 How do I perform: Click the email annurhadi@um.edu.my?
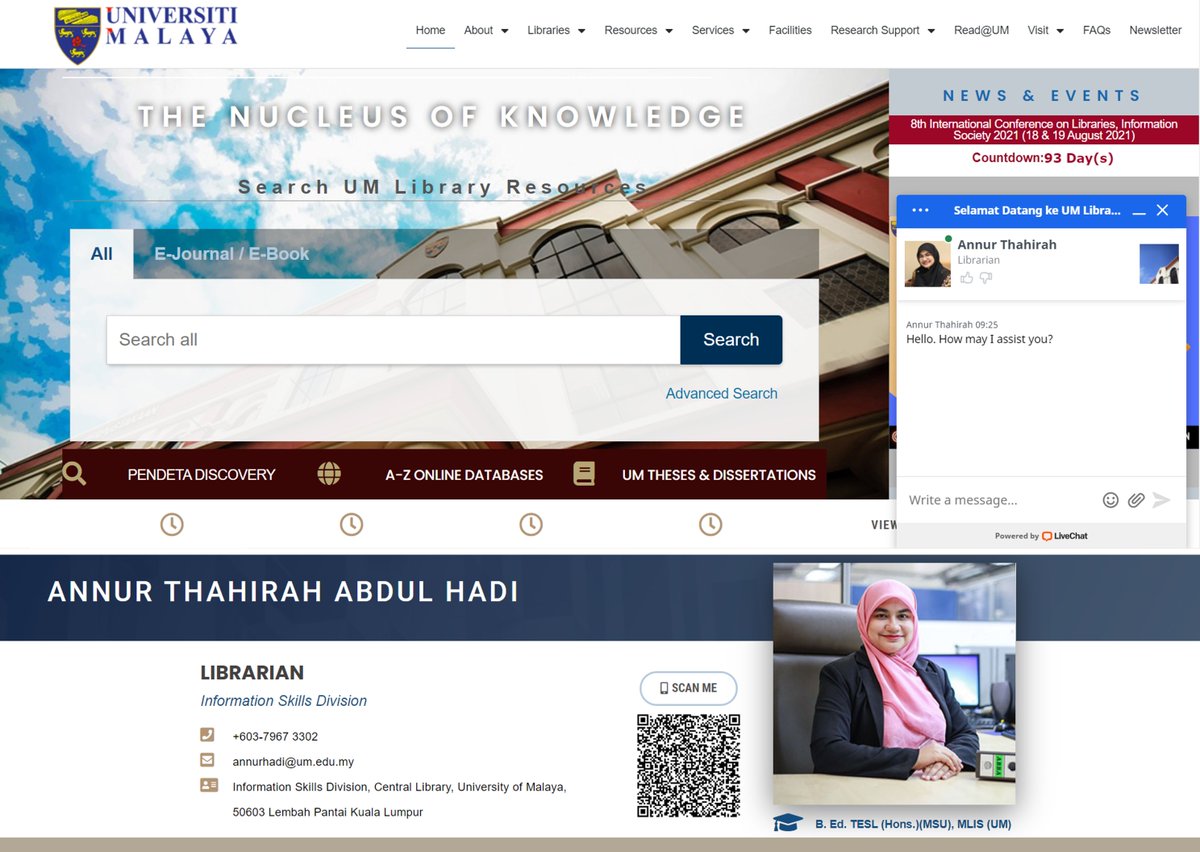[x=293, y=761]
